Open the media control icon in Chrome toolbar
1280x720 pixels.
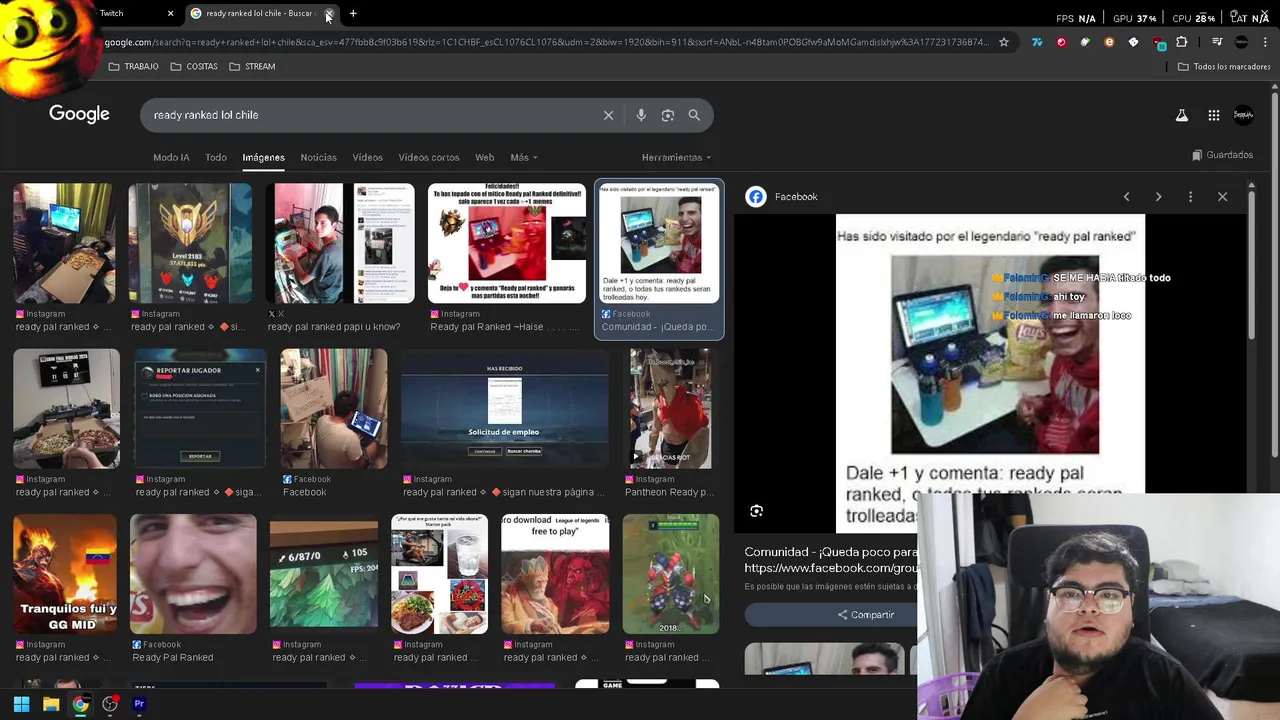click(x=1217, y=42)
